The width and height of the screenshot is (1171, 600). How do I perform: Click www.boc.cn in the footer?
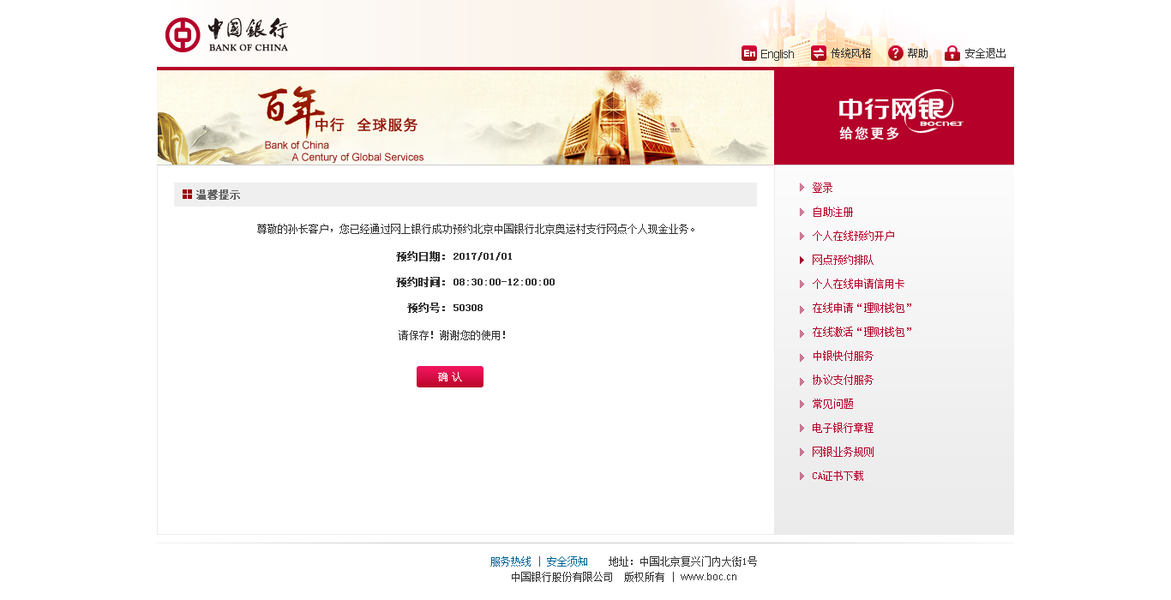coord(708,576)
